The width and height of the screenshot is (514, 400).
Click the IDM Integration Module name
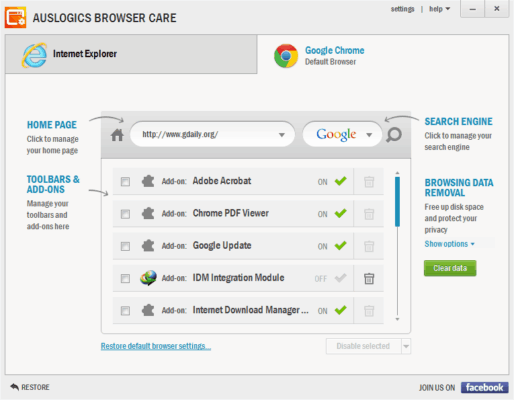[238, 278]
